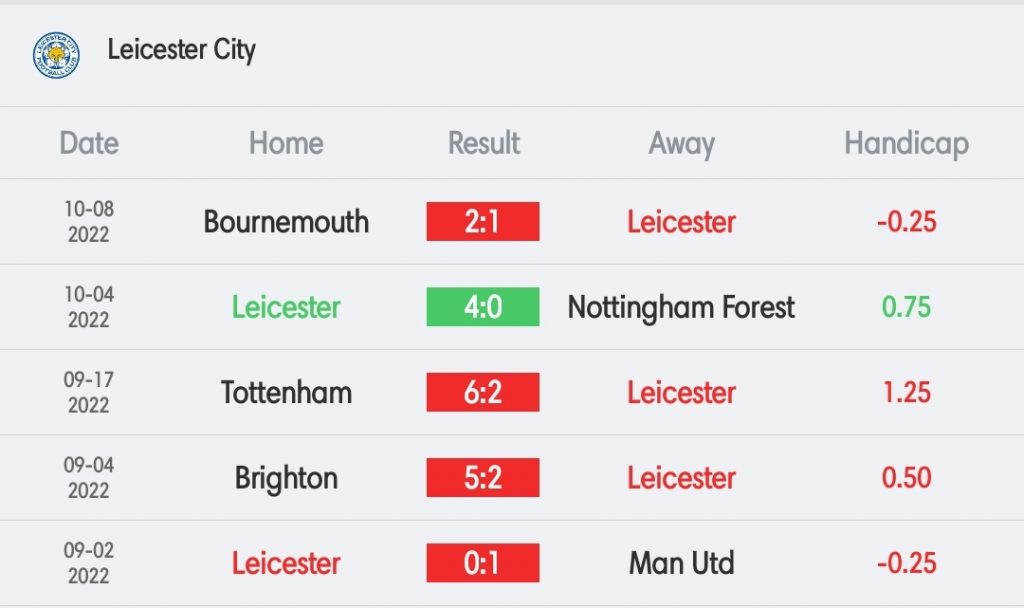Select the Handicap column header
1024x608 pixels.
coord(906,144)
